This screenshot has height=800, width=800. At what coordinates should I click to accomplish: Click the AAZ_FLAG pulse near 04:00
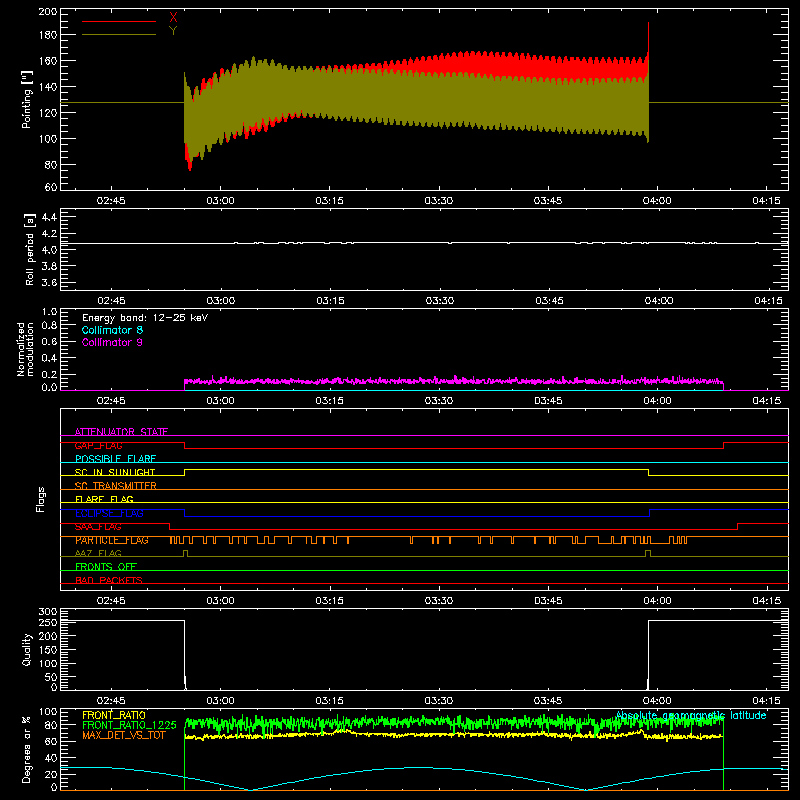click(648, 553)
